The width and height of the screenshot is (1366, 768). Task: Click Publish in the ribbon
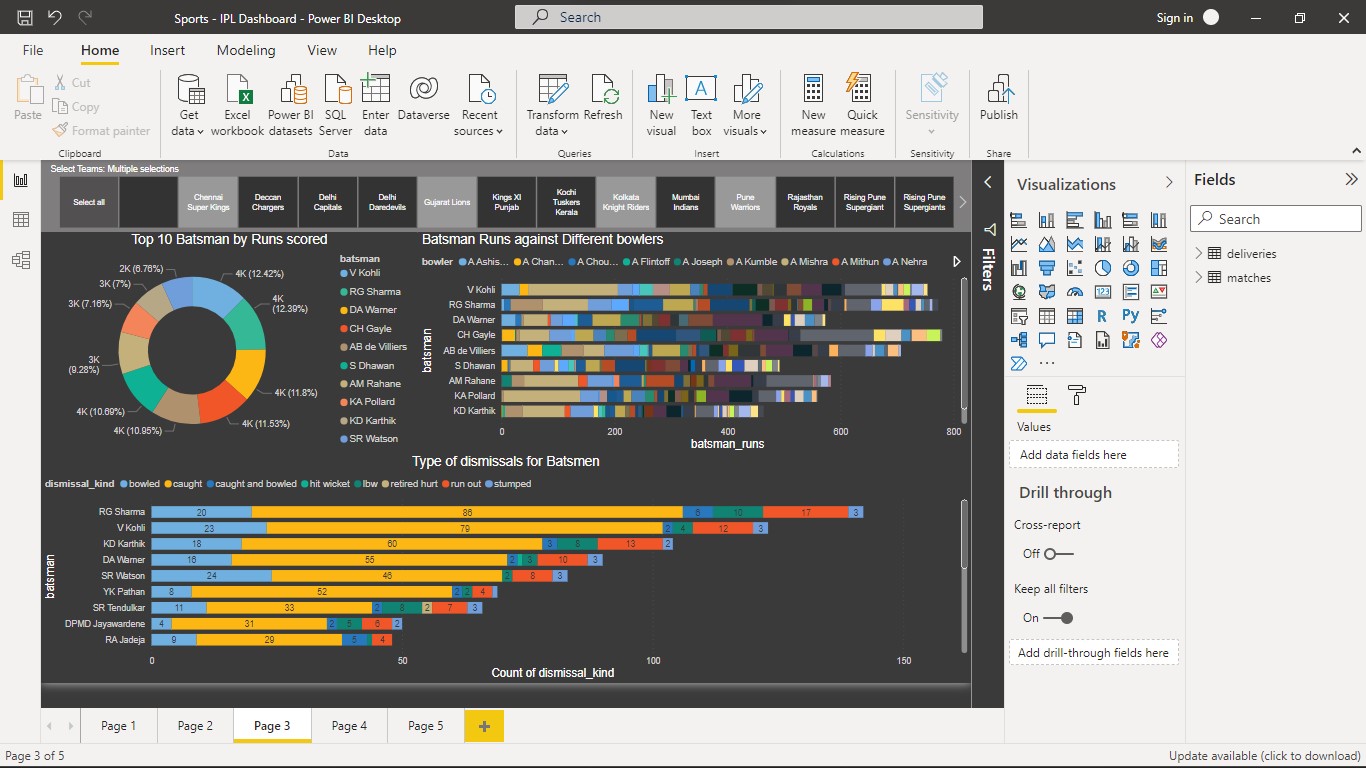pyautogui.click(x=998, y=98)
